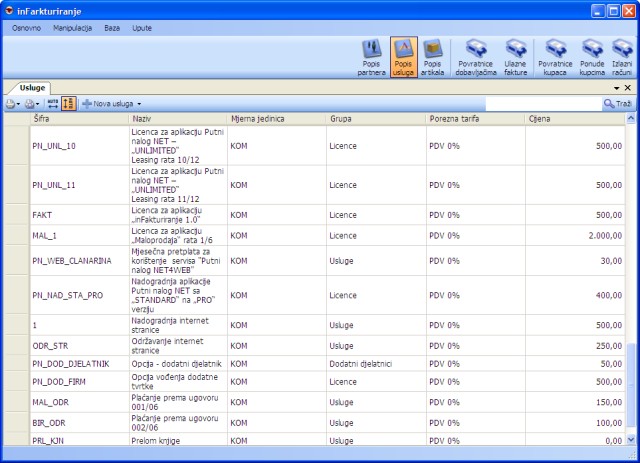This screenshot has width=640, height=463.
Task: Click the scrollbar down arrow
Action: pos(631,440)
